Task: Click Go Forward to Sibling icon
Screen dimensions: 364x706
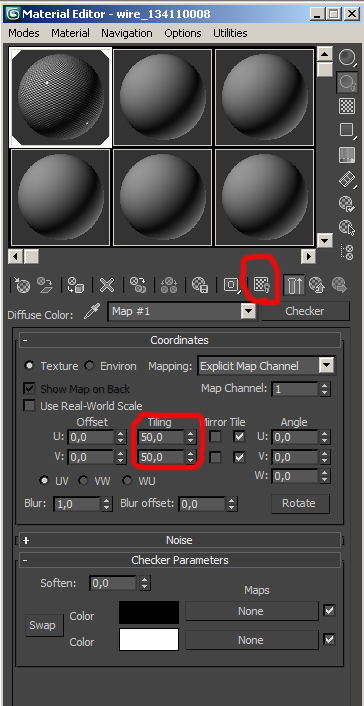Action: (x=339, y=285)
